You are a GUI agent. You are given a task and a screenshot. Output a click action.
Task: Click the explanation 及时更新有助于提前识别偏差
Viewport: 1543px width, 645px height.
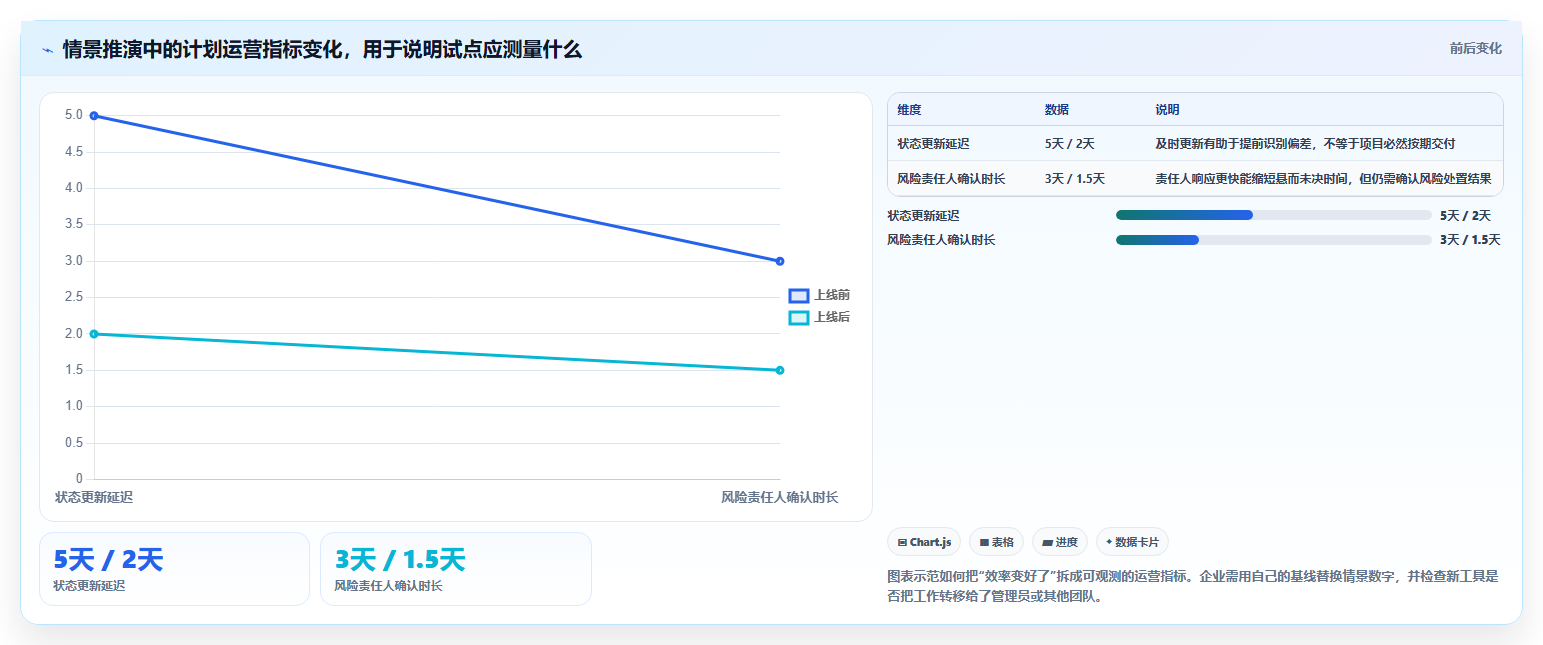[1305, 144]
